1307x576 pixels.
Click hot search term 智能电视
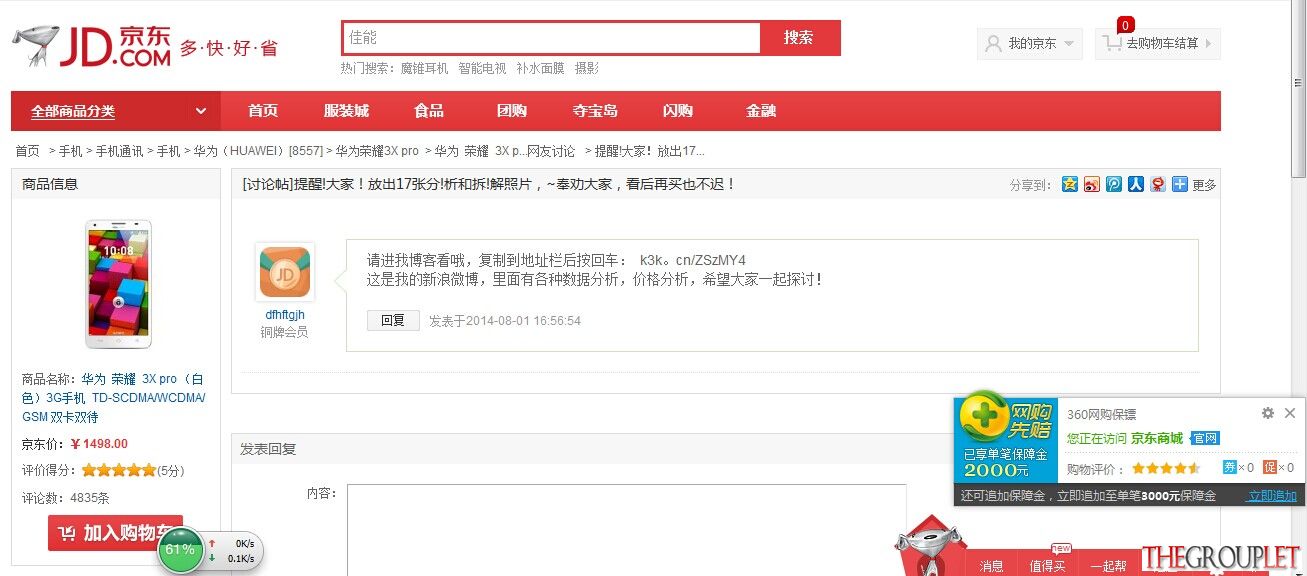tap(482, 68)
